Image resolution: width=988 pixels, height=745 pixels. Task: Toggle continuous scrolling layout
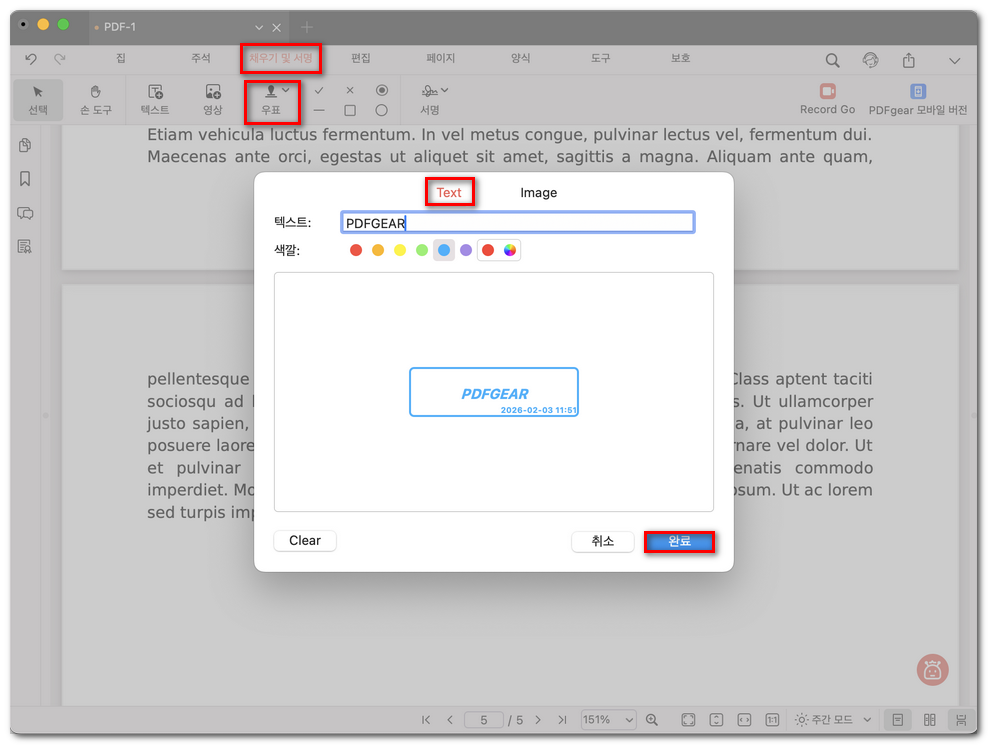pos(961,720)
